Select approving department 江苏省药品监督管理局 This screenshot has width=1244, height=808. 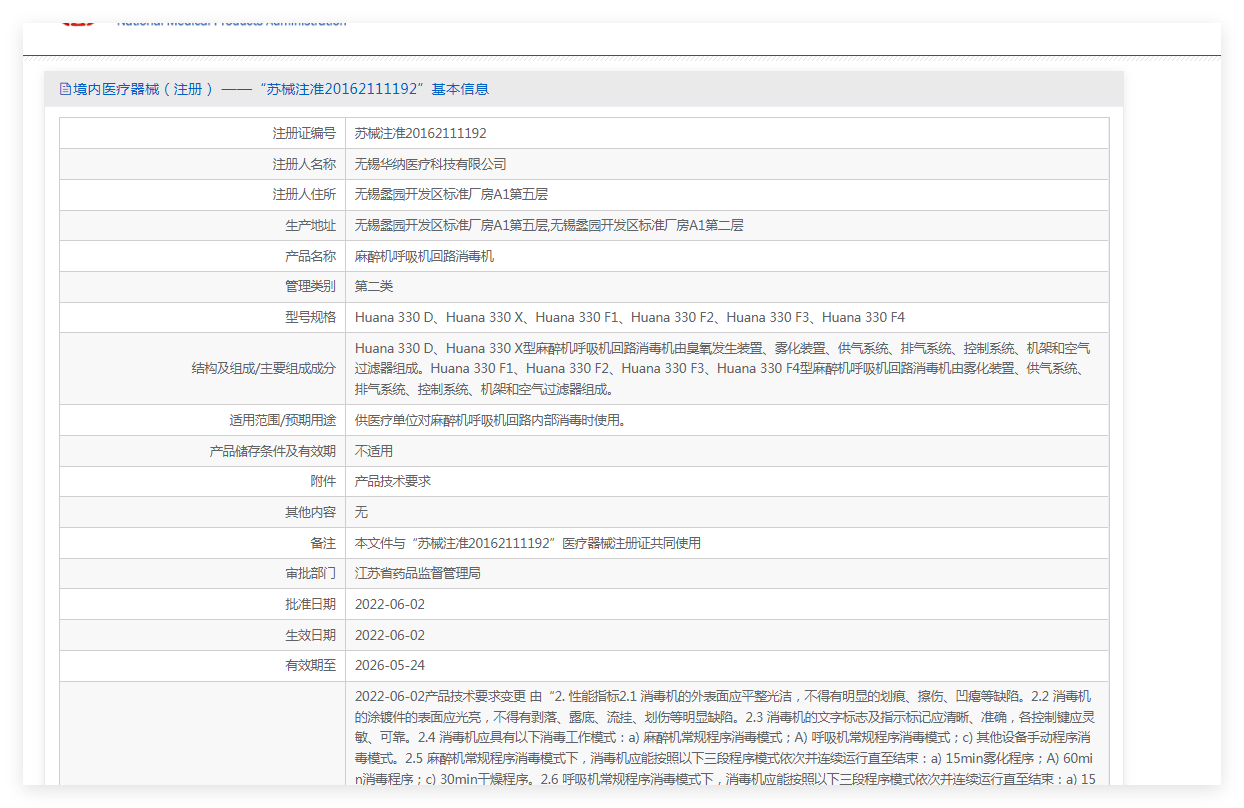[418, 574]
